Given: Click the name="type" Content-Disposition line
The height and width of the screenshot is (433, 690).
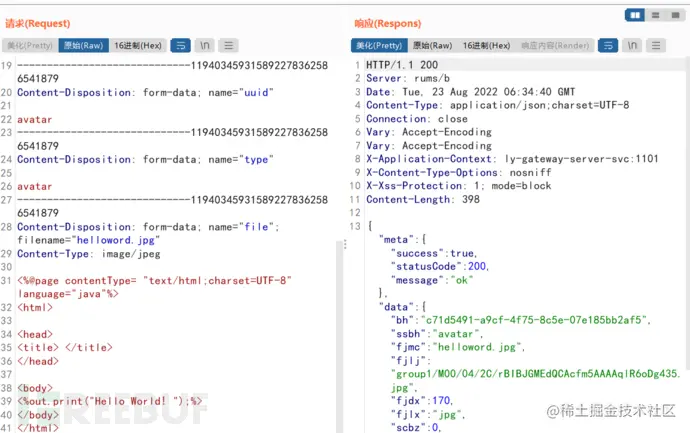Looking at the screenshot, I should pos(145,159).
